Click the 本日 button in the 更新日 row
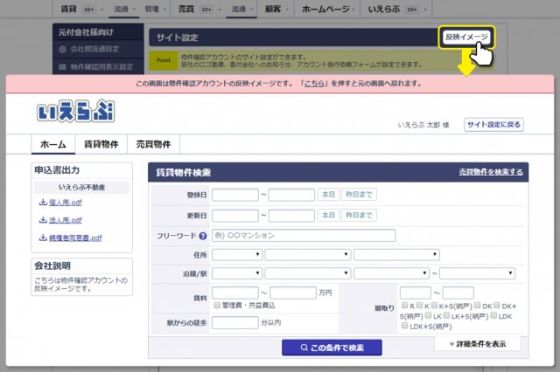The height and width of the screenshot is (372, 560). tap(329, 215)
